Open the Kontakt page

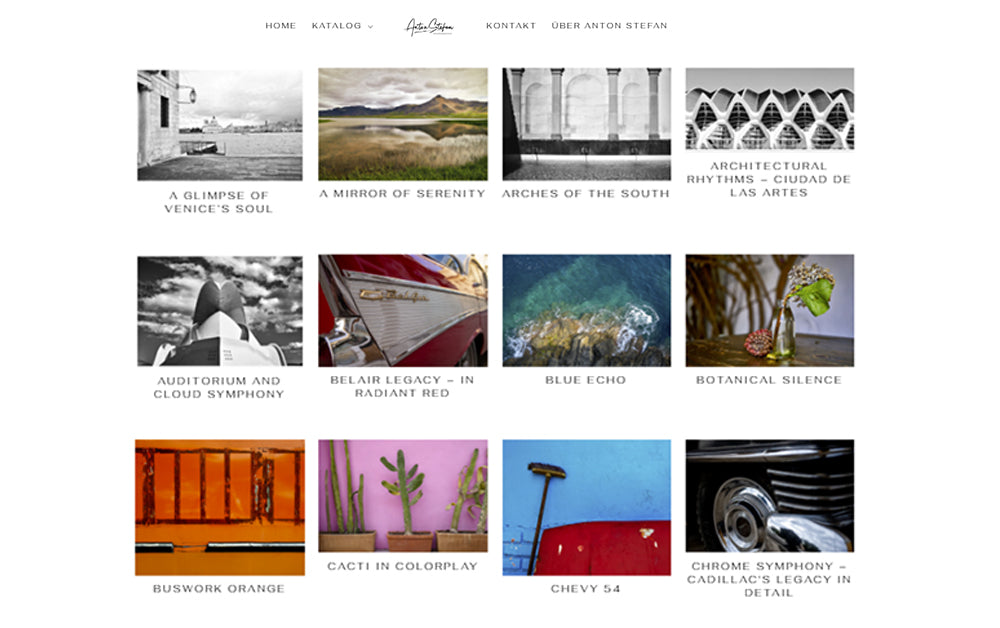pyautogui.click(x=511, y=26)
